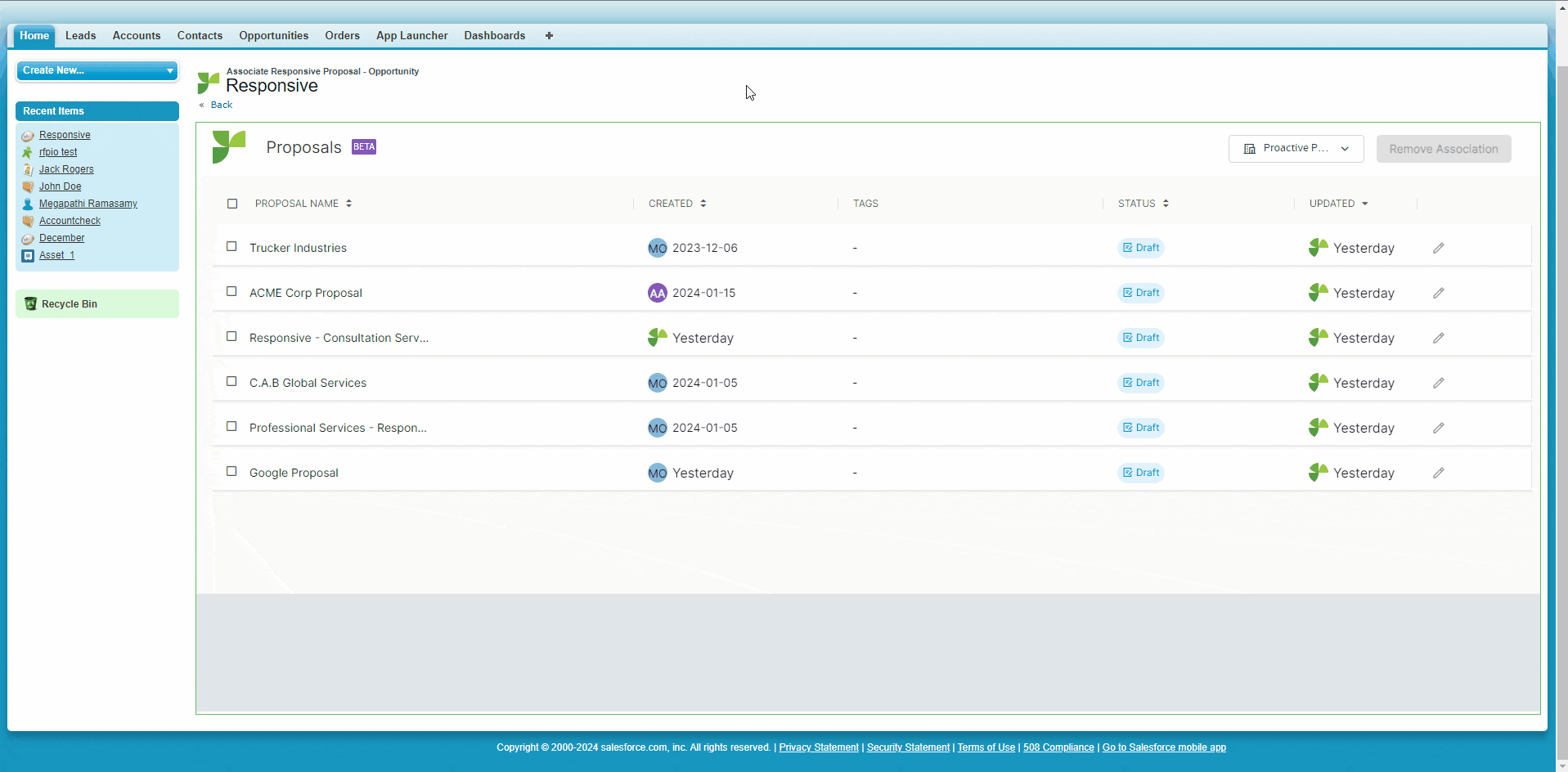
Task: Click edit pencil for C.A.B Global Services
Action: [x=1438, y=383]
